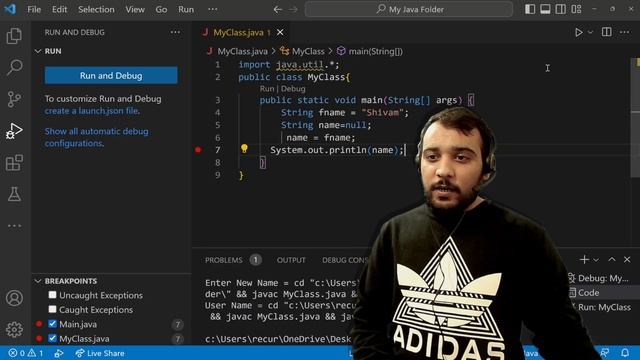The image size is (640, 360).
Task: Toggle the bottom panel layout
Action: click(545, 9)
